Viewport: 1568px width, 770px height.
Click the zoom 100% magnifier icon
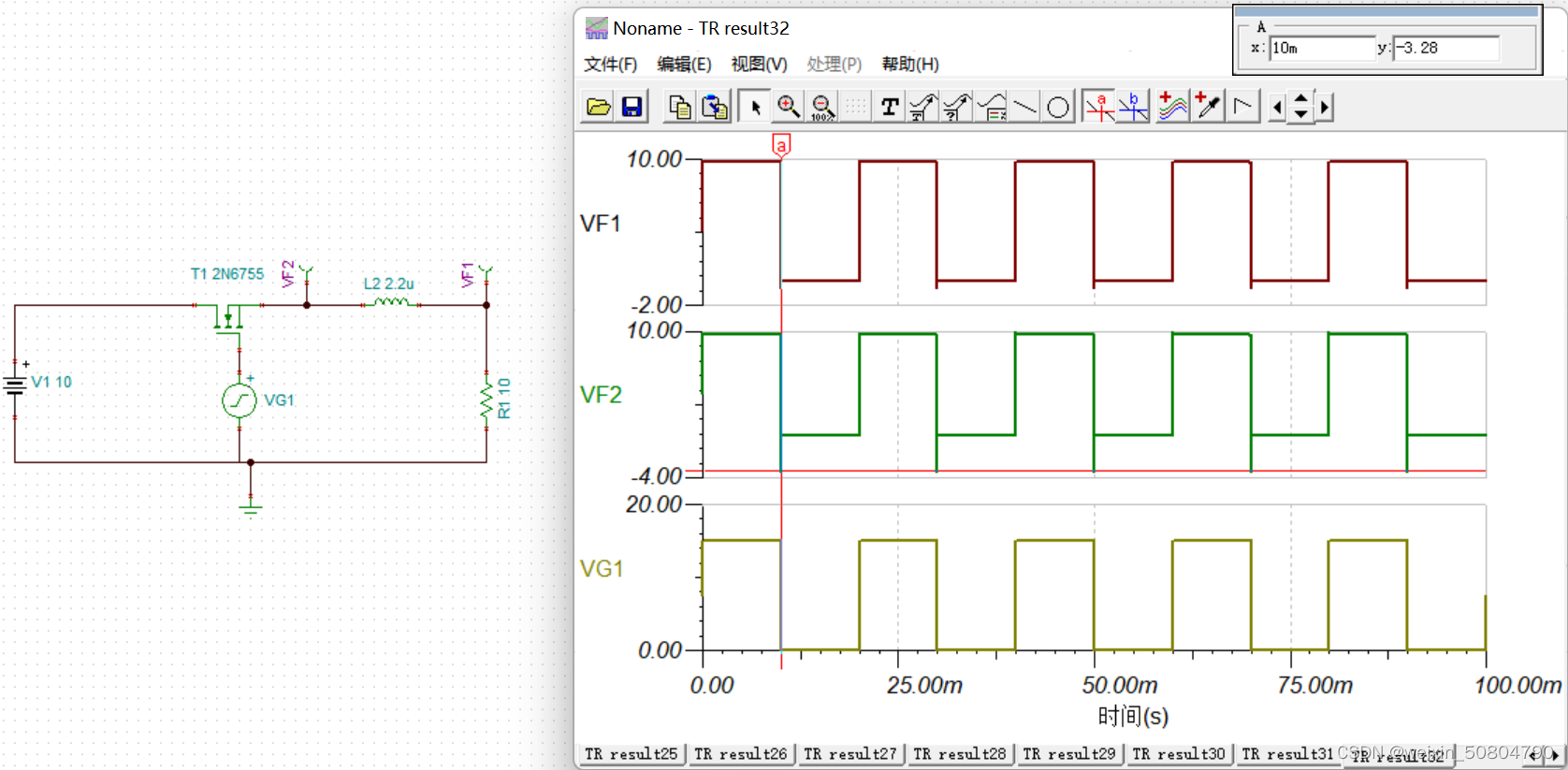tap(822, 107)
